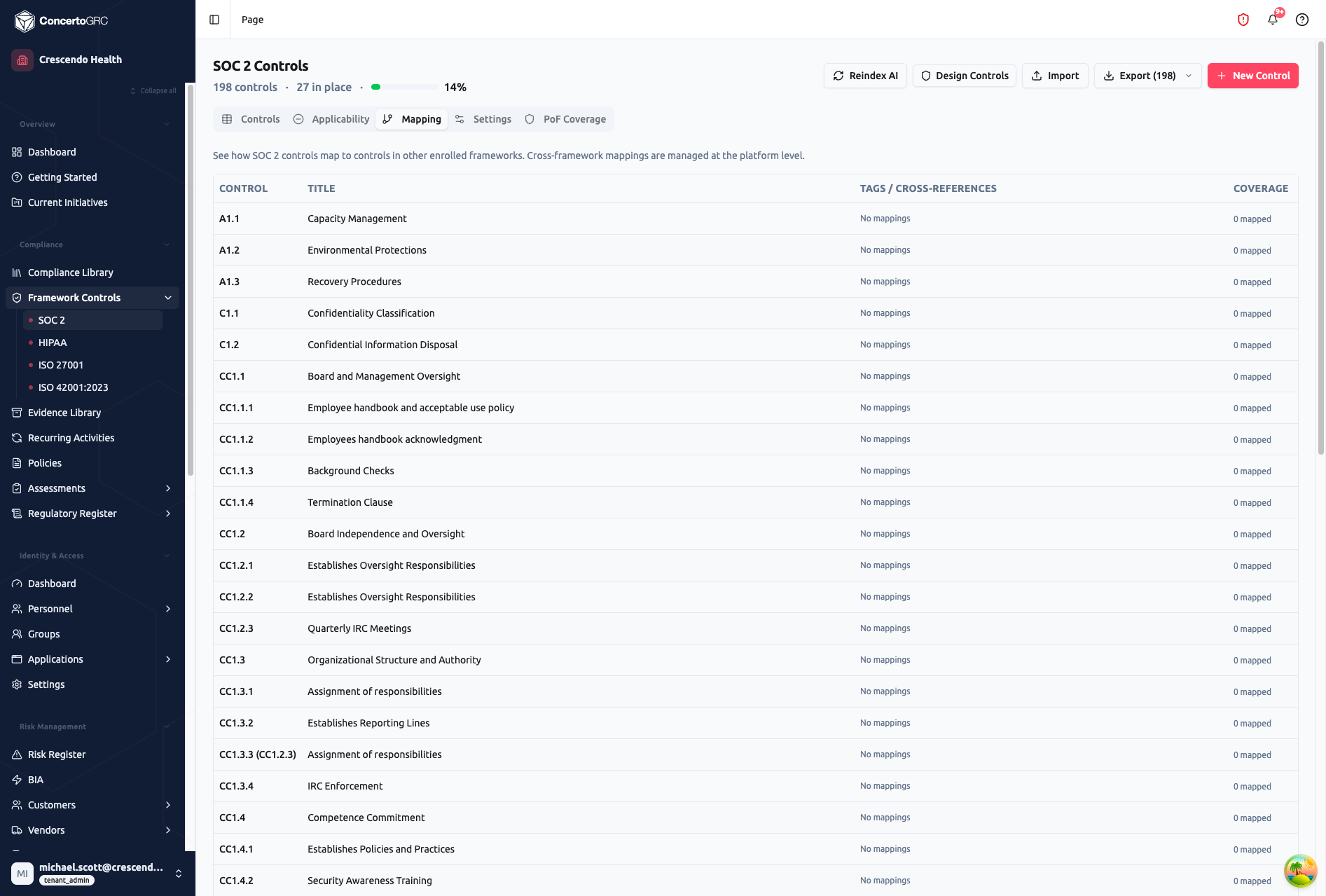Image resolution: width=1326 pixels, height=896 pixels.
Task: Click the CC1.3.4 IRC Enforcement row
Action: [755, 786]
